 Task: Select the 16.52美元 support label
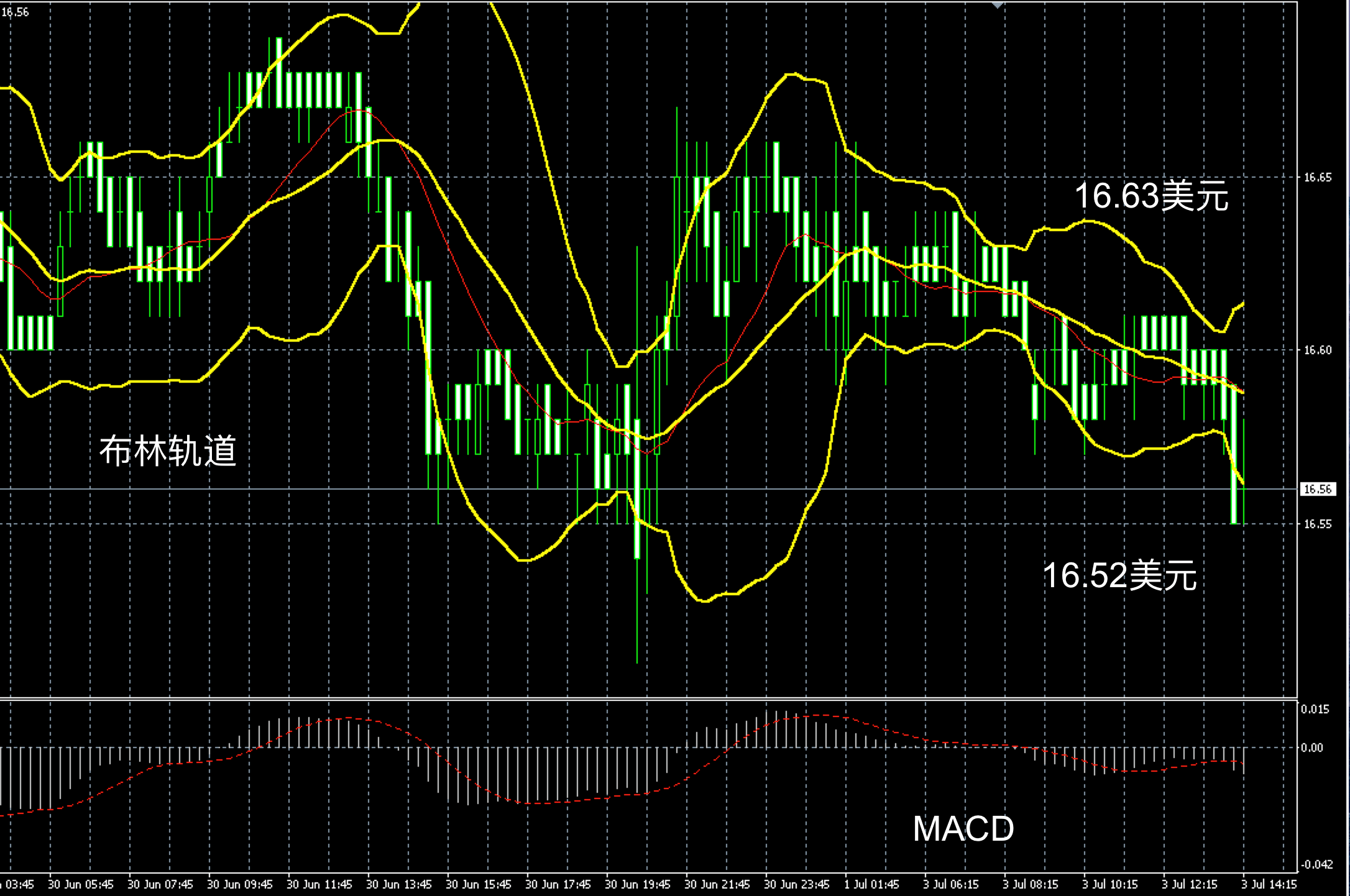coord(1119,575)
